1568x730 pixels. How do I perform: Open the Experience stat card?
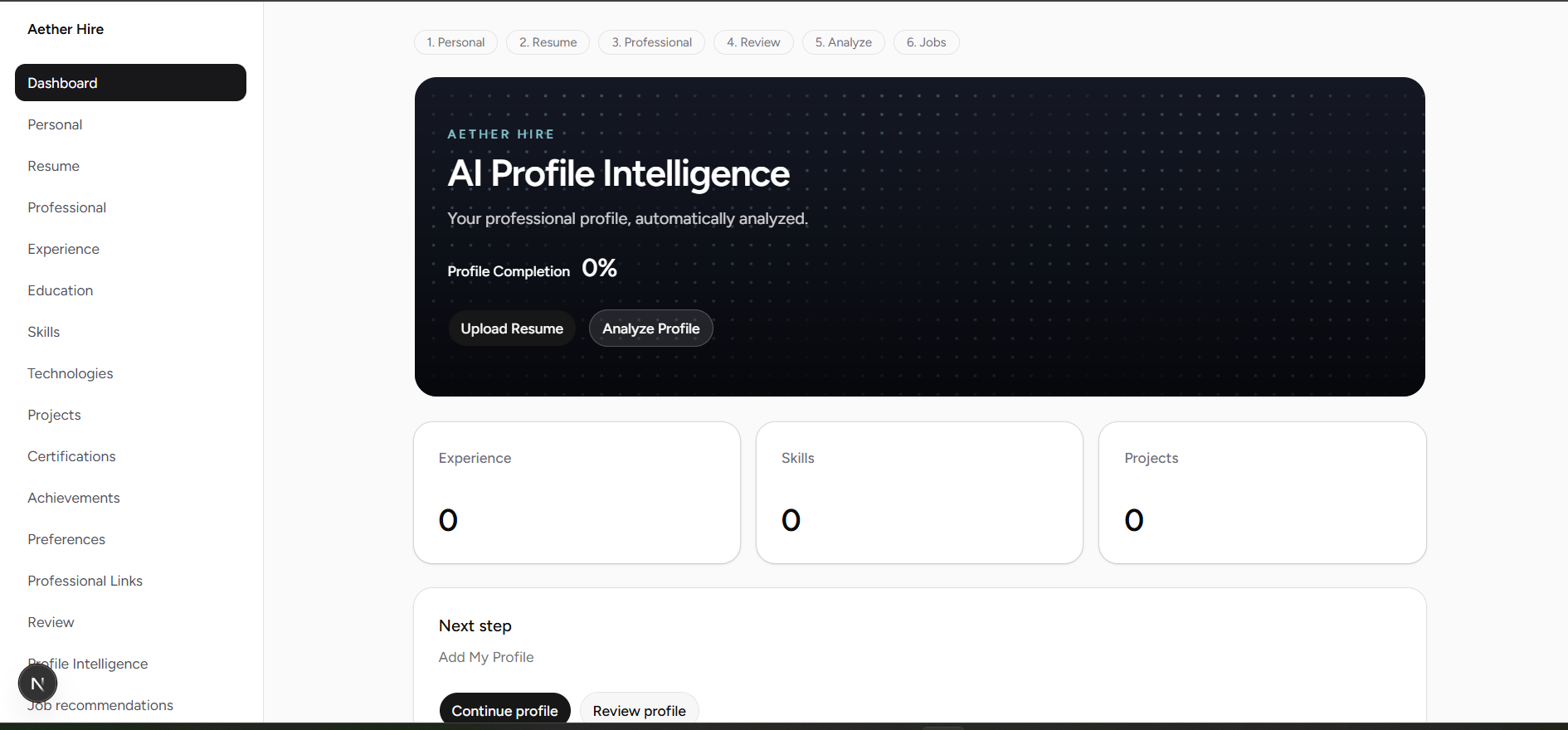[x=577, y=493]
